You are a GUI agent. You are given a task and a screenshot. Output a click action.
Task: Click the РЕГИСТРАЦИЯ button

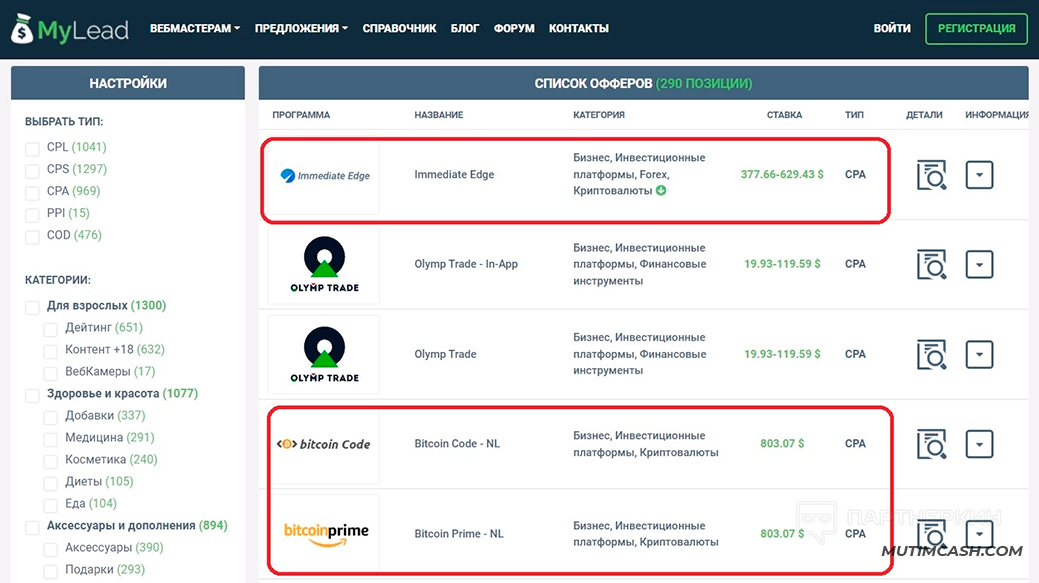(x=976, y=28)
